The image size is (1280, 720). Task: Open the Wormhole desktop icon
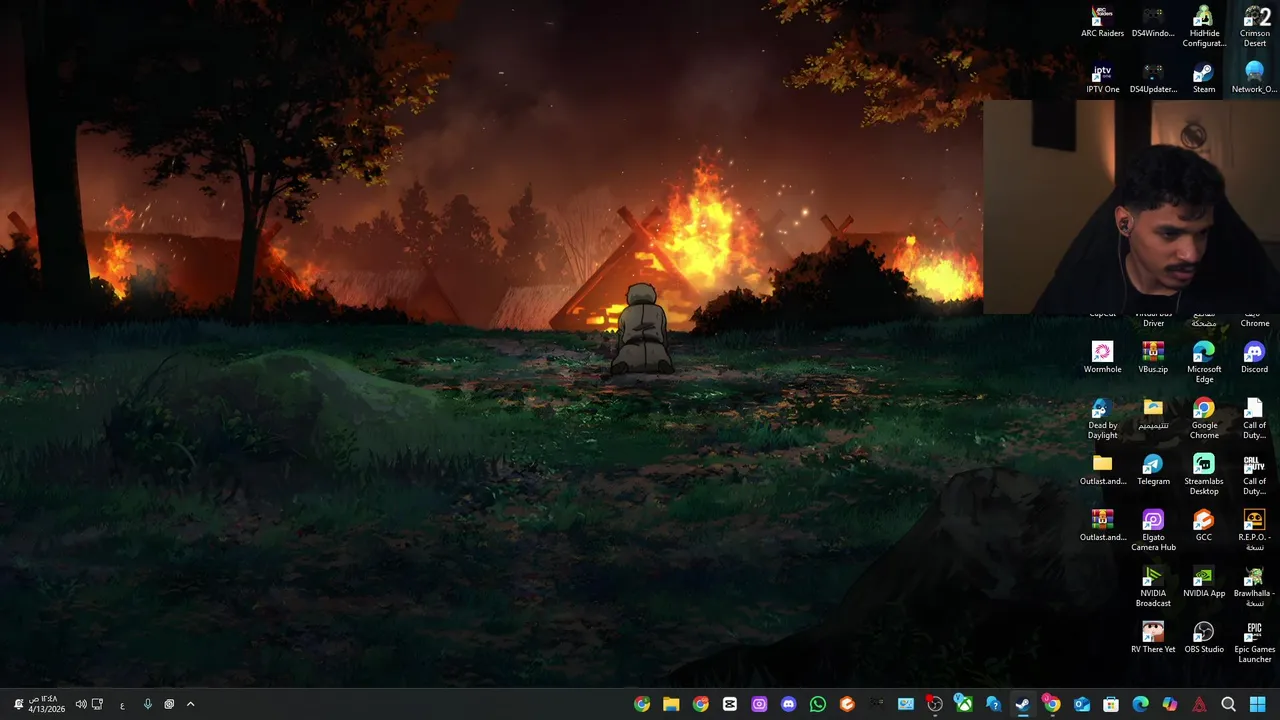pos(1102,358)
